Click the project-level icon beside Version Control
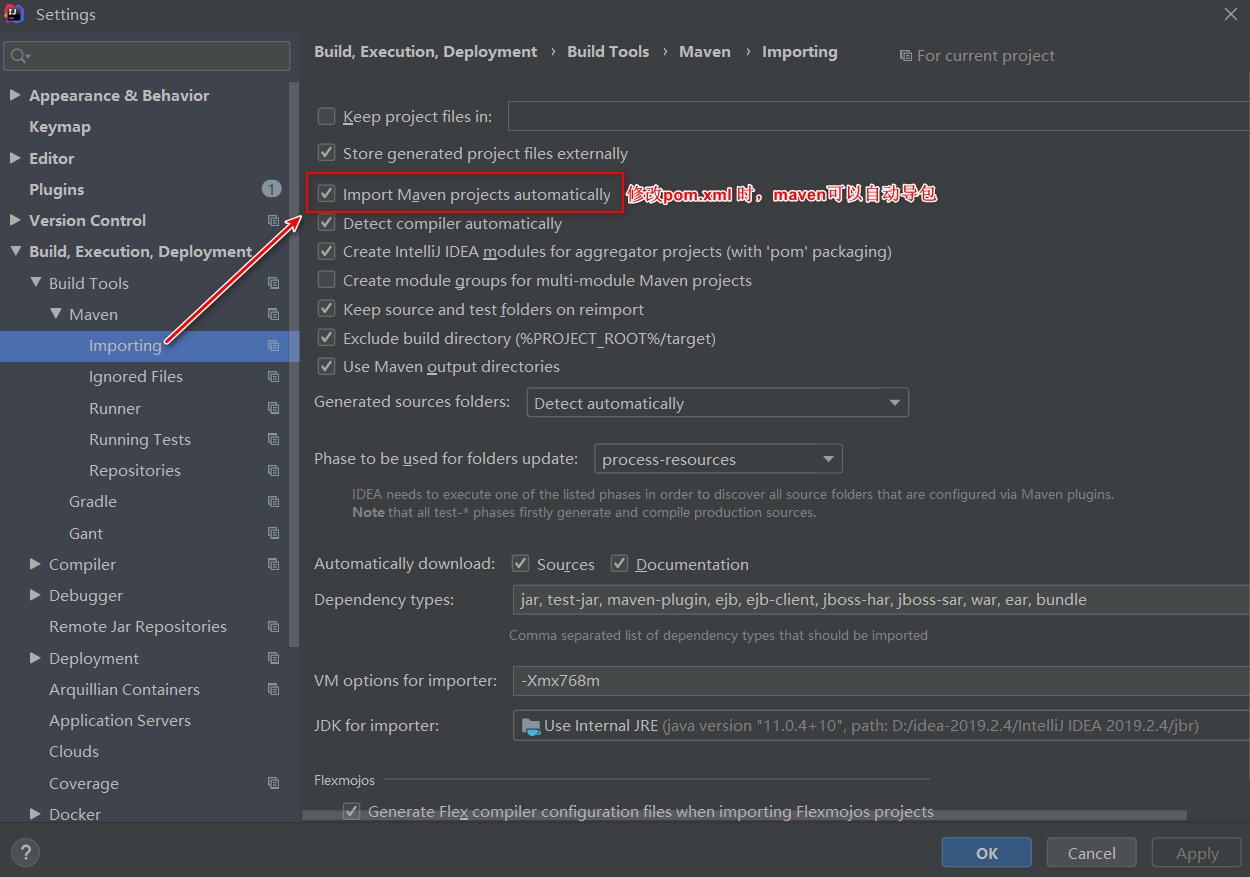 pos(273,221)
